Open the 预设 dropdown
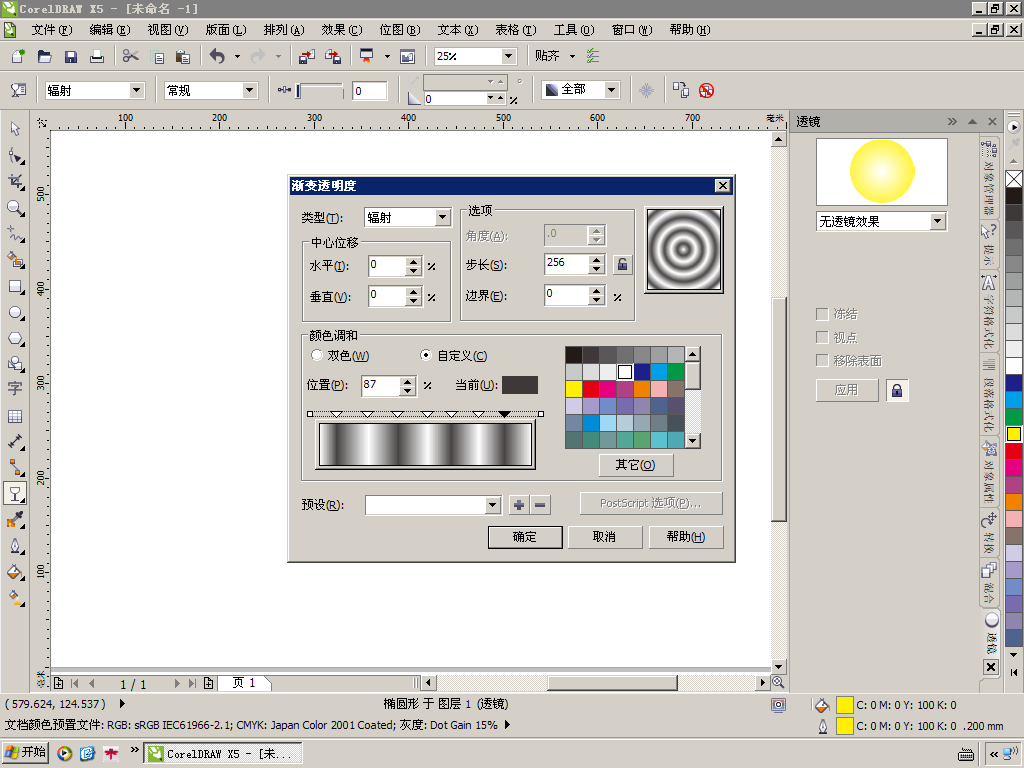The image size is (1024, 768). coord(493,505)
